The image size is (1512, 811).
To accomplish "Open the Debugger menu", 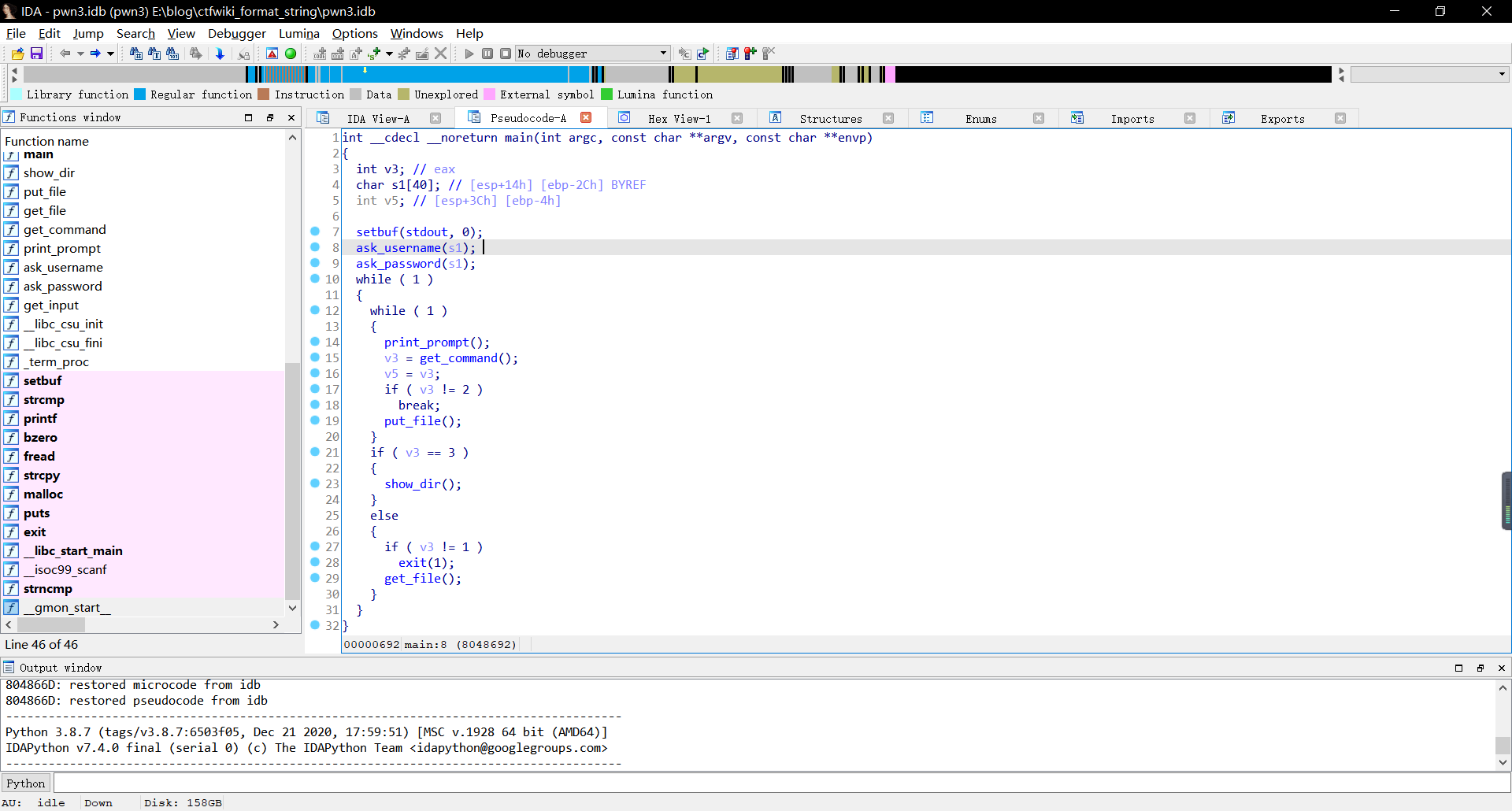I will pos(236,33).
